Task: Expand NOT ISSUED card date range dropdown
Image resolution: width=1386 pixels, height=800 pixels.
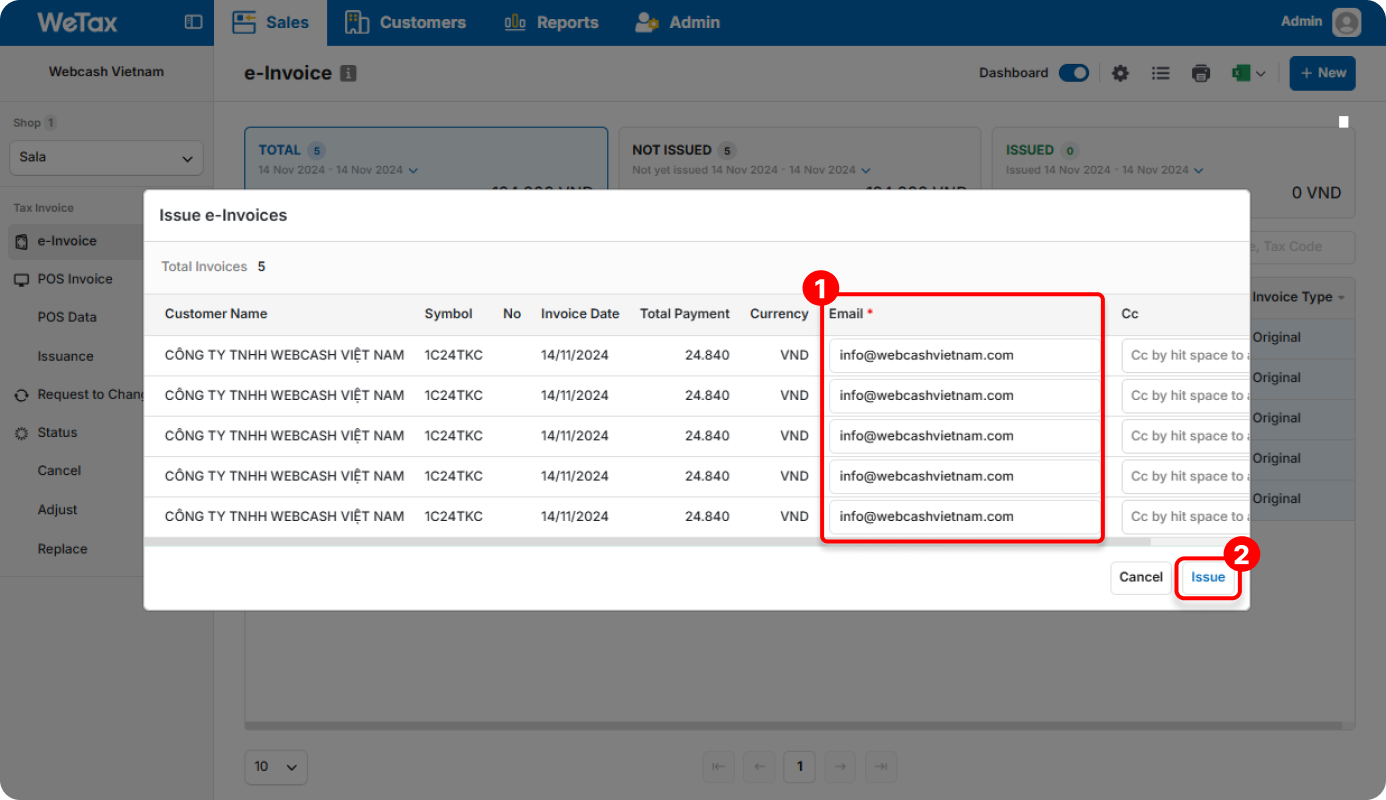Action: coord(865,170)
